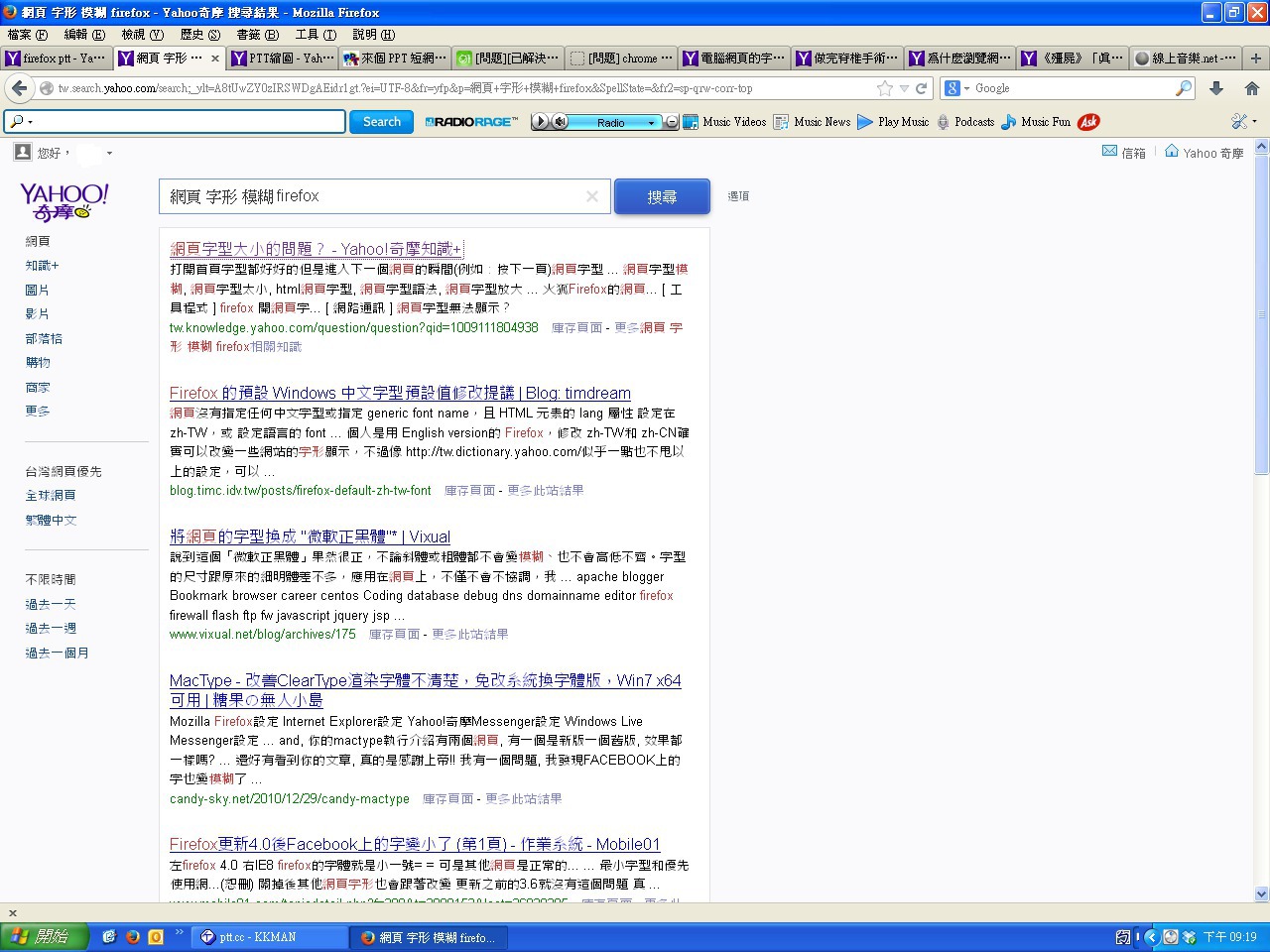
Task: Open 網頁字型大小的問題 search result
Action: click(316, 249)
